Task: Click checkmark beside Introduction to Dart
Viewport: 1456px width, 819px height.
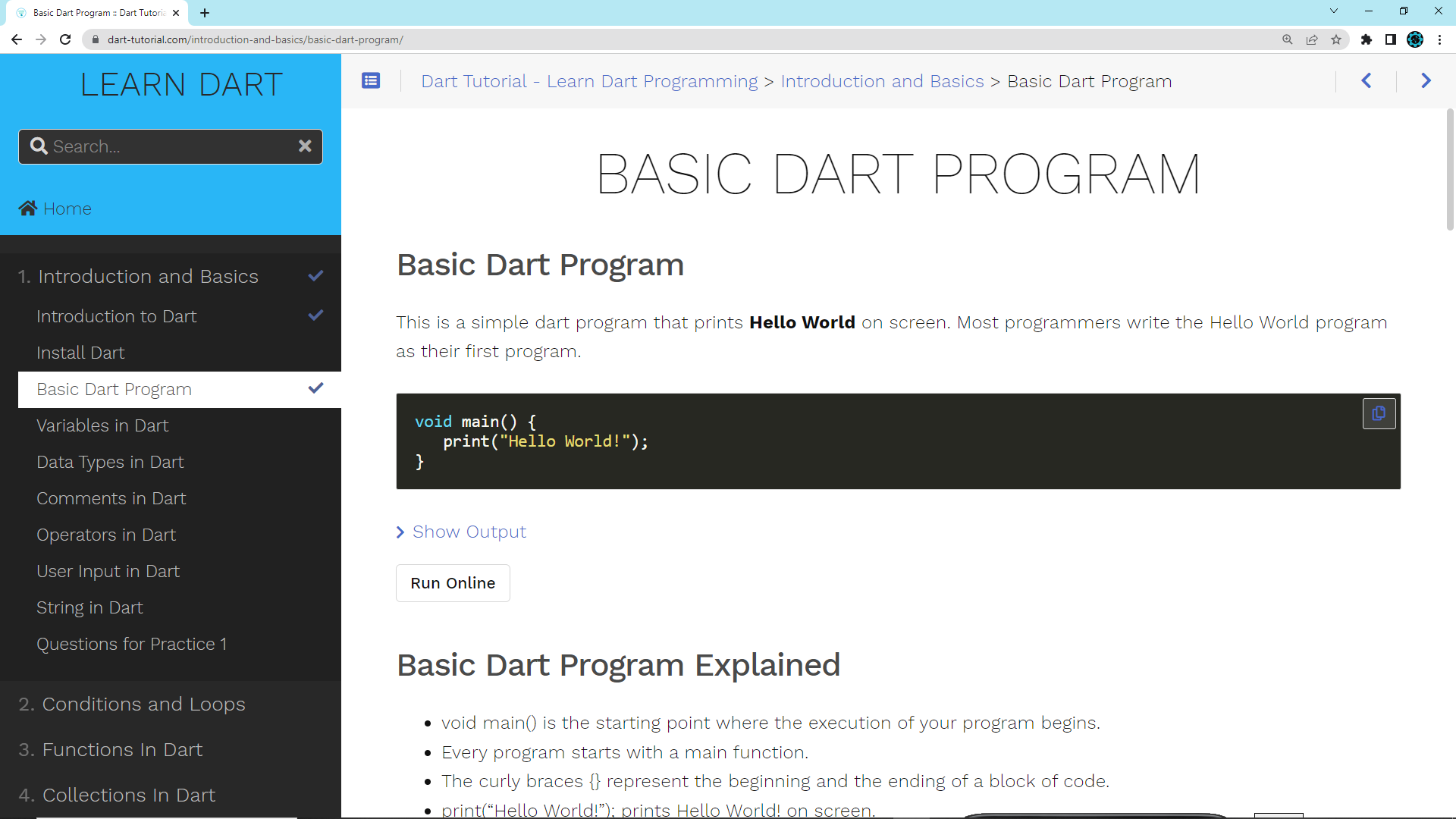Action: pyautogui.click(x=316, y=315)
